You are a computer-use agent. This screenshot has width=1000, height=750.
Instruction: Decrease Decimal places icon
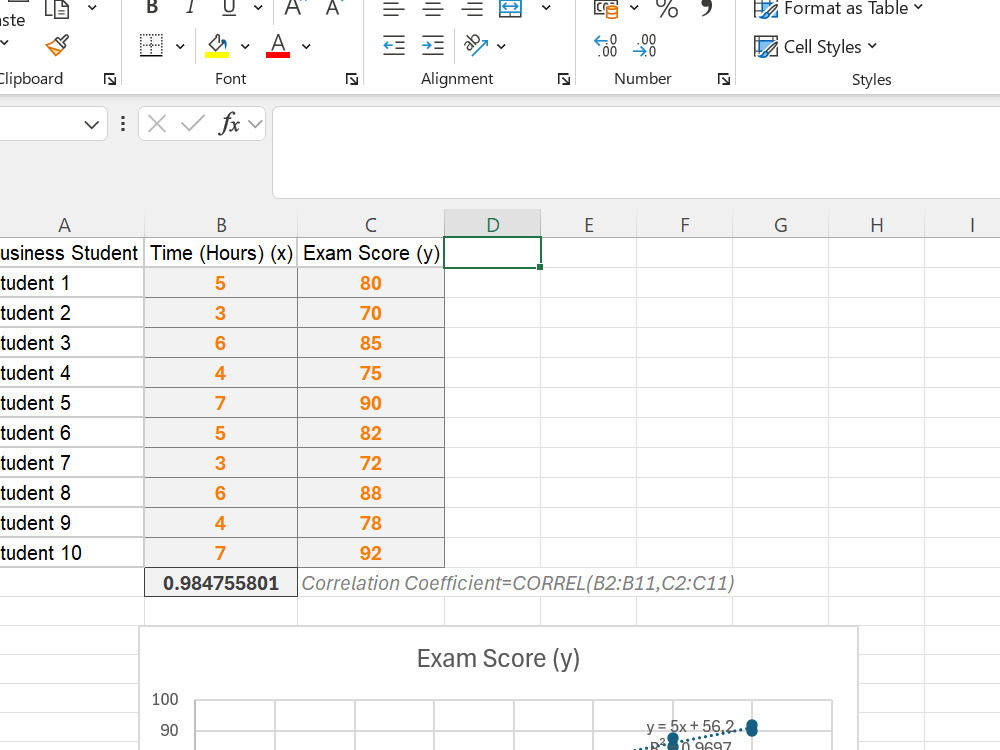click(645, 46)
